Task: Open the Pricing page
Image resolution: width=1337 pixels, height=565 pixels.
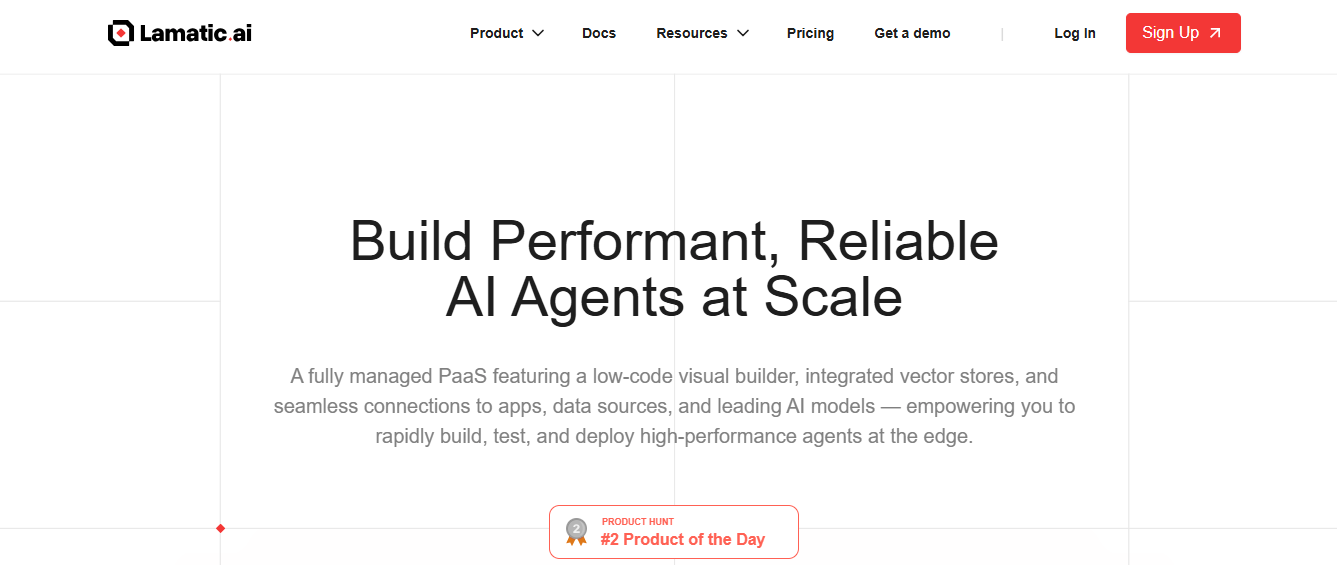Action: pos(810,33)
